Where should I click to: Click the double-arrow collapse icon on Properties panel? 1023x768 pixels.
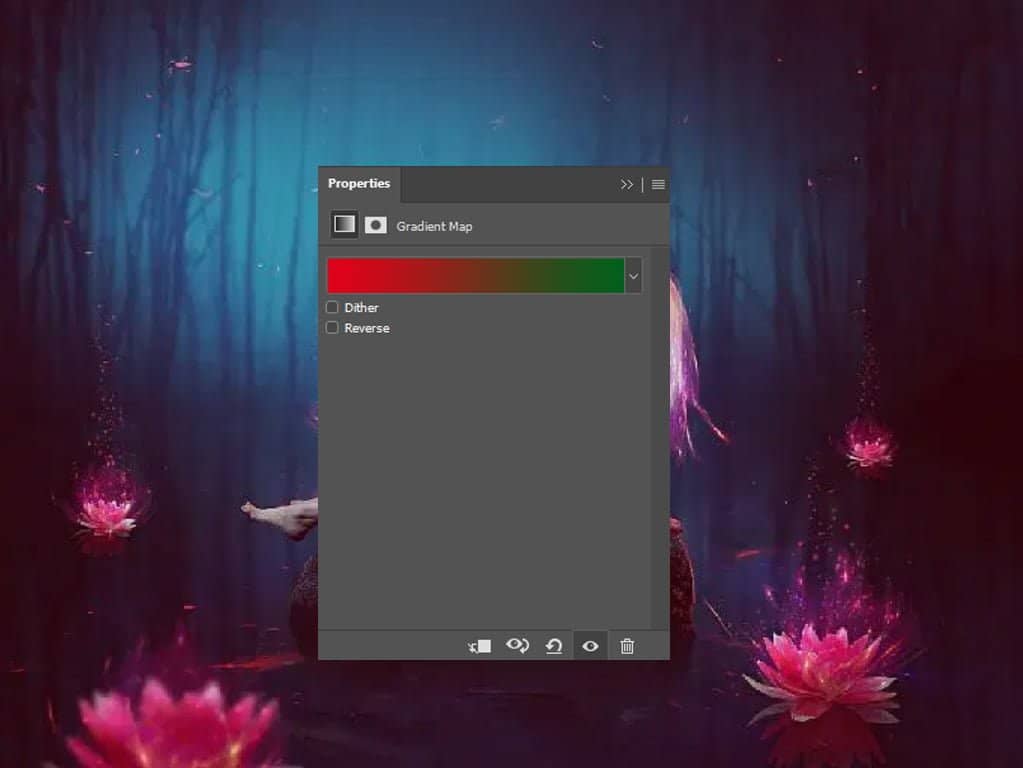(x=627, y=184)
